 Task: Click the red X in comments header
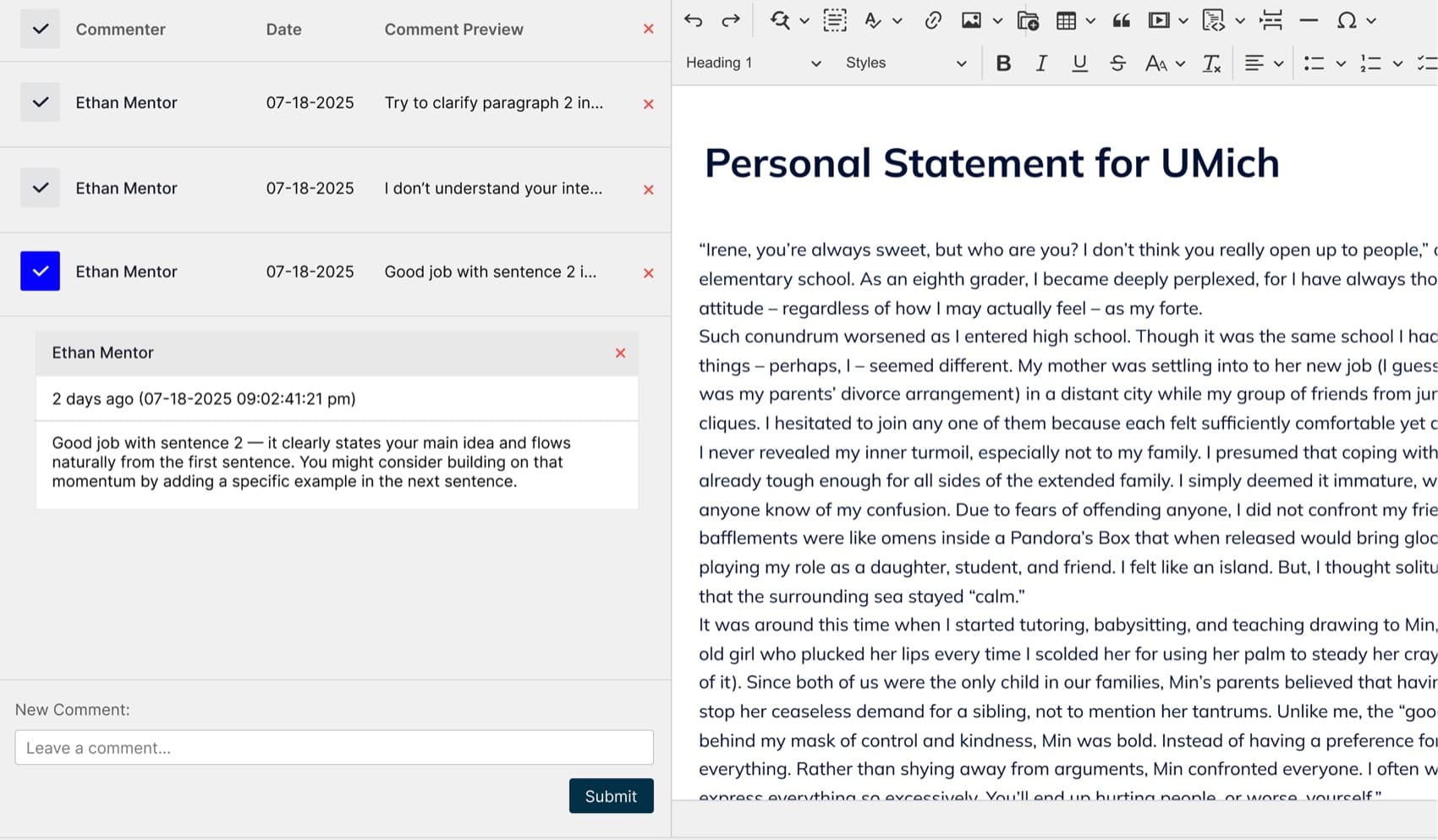pyautogui.click(x=649, y=29)
